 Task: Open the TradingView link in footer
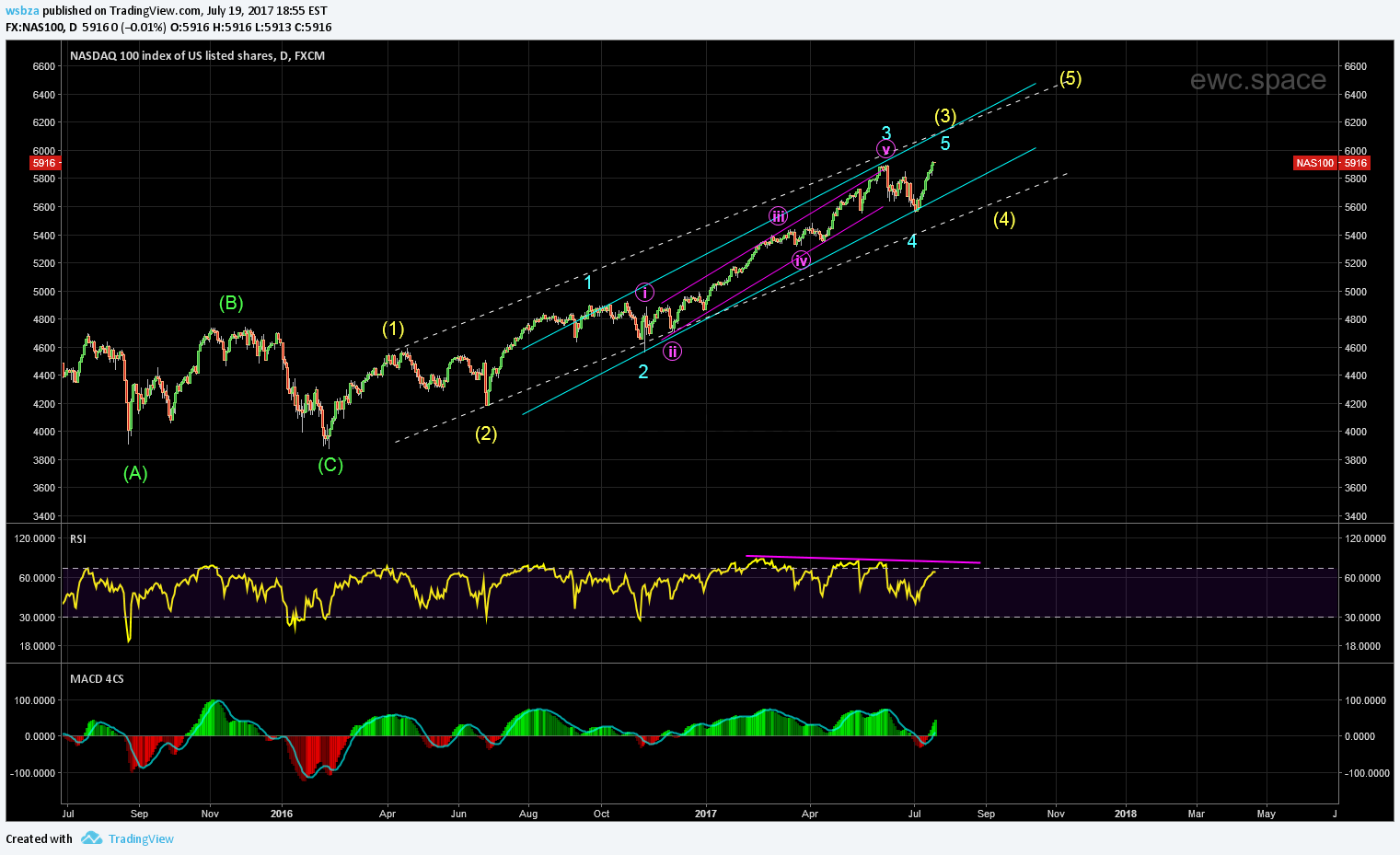[141, 838]
